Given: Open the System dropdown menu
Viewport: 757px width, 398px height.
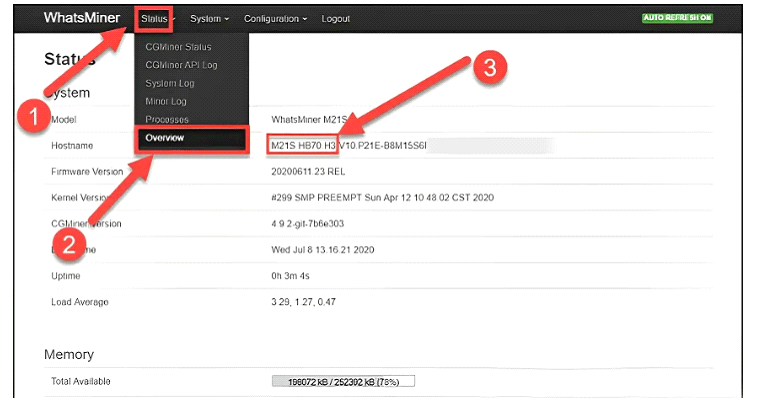Looking at the screenshot, I should pos(209,19).
